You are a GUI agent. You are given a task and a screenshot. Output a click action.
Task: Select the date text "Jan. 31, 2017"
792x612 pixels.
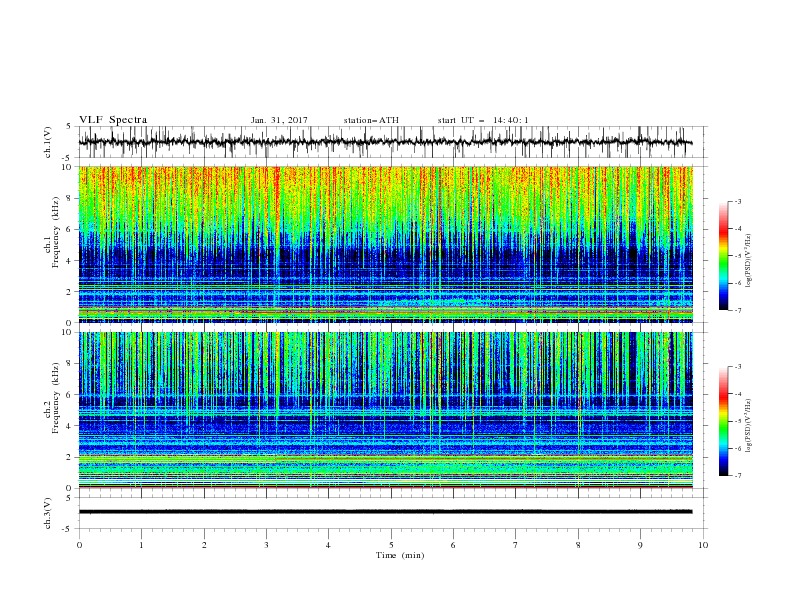point(279,120)
